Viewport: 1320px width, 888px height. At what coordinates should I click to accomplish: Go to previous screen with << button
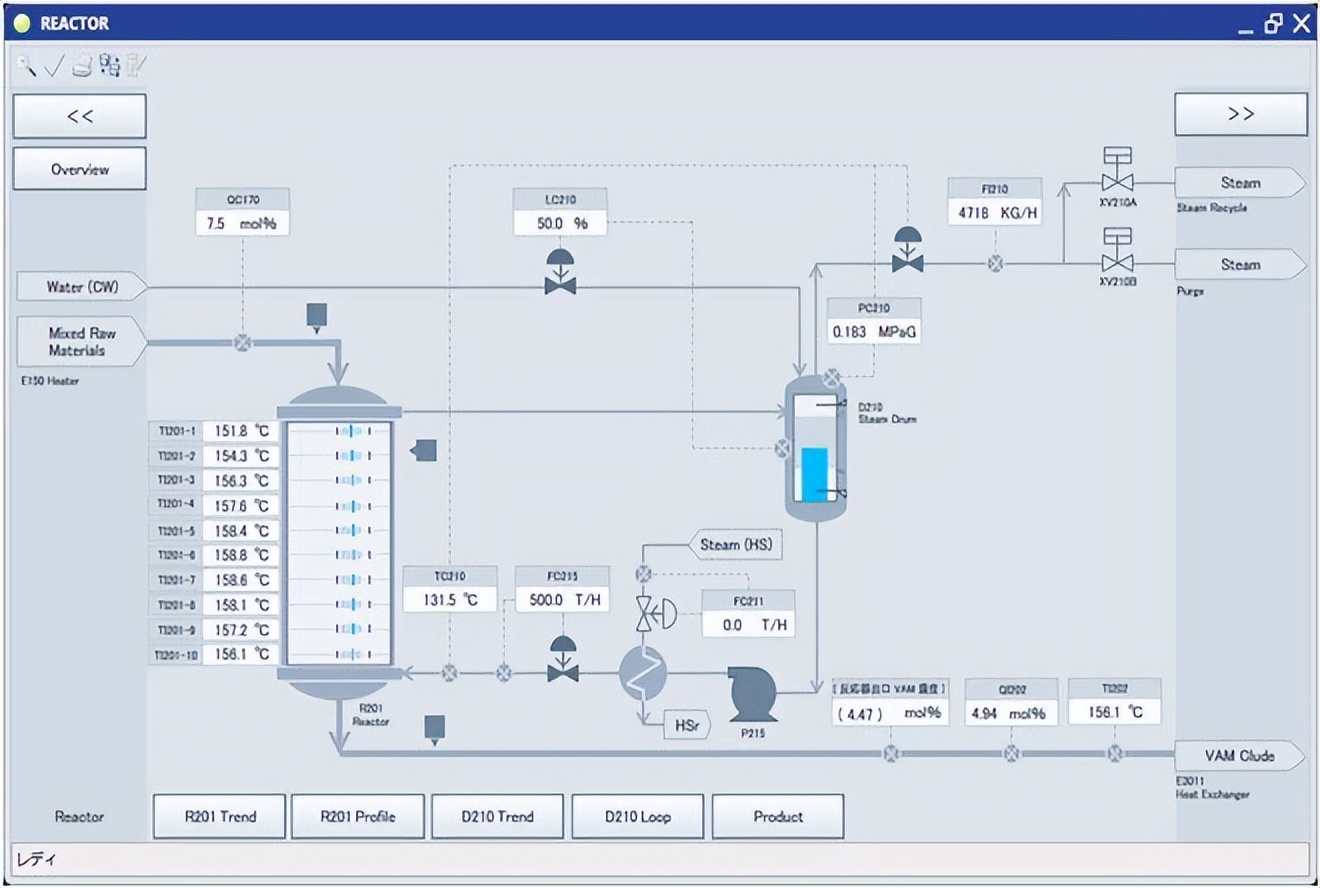click(80, 116)
